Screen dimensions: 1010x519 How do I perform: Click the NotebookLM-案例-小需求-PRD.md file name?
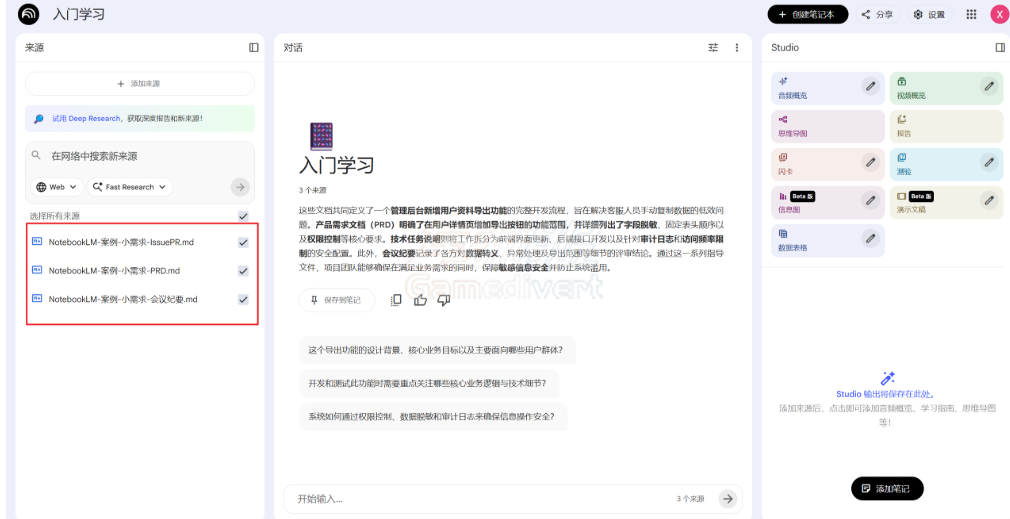click(113, 271)
